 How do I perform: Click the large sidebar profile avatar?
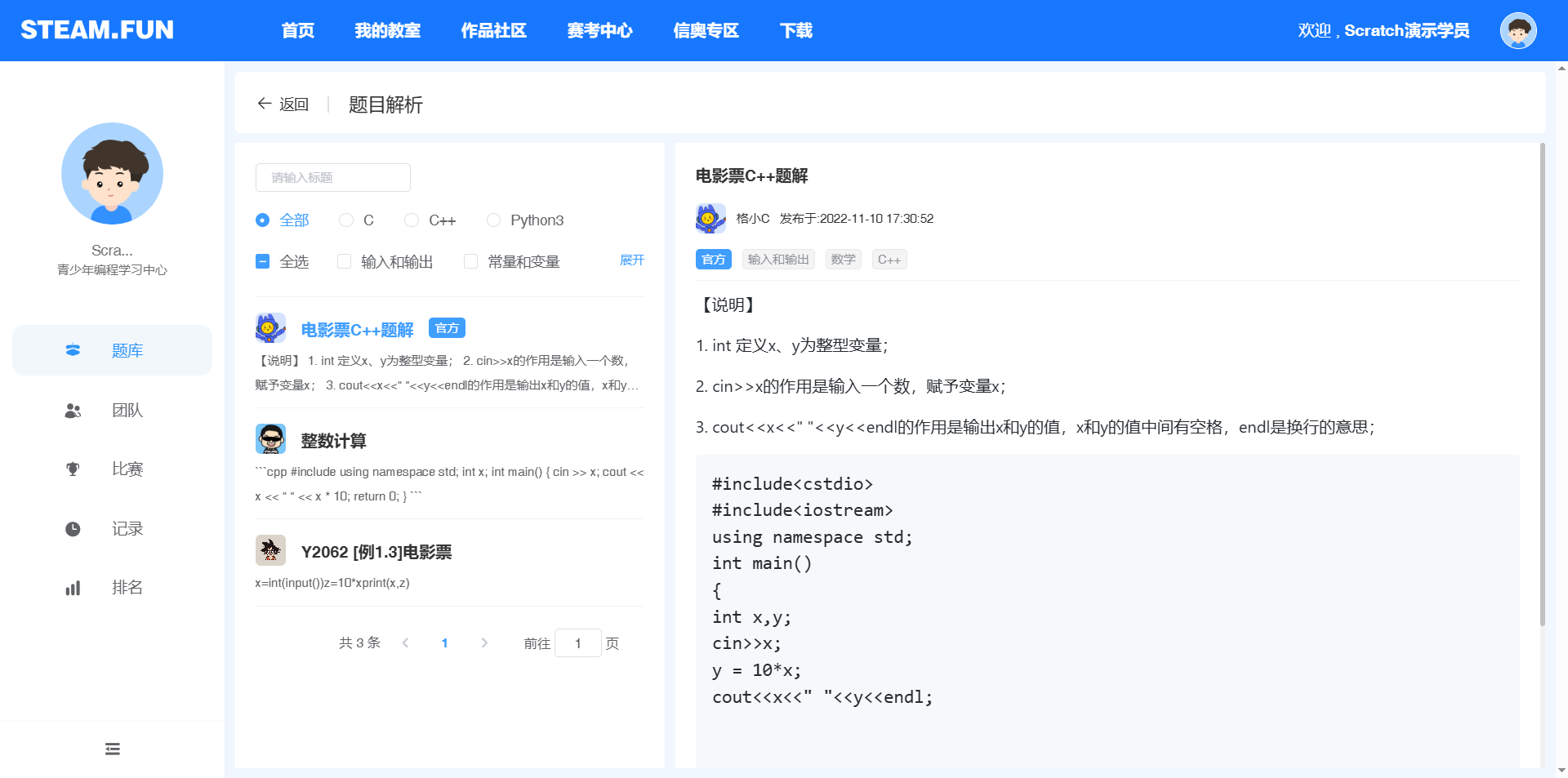pos(113,174)
